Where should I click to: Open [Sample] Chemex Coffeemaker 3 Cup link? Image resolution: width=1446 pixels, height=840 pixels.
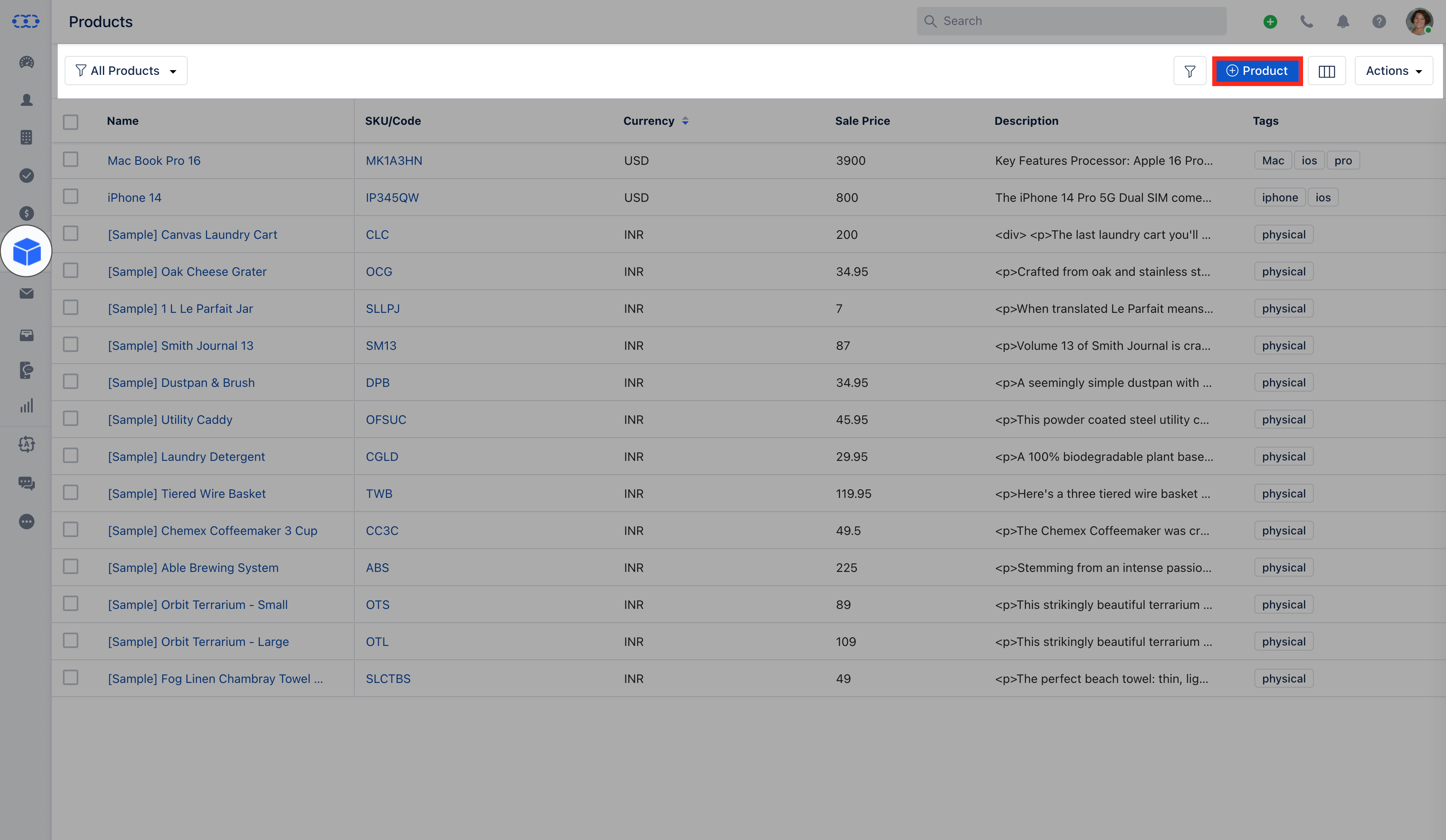[x=212, y=531]
